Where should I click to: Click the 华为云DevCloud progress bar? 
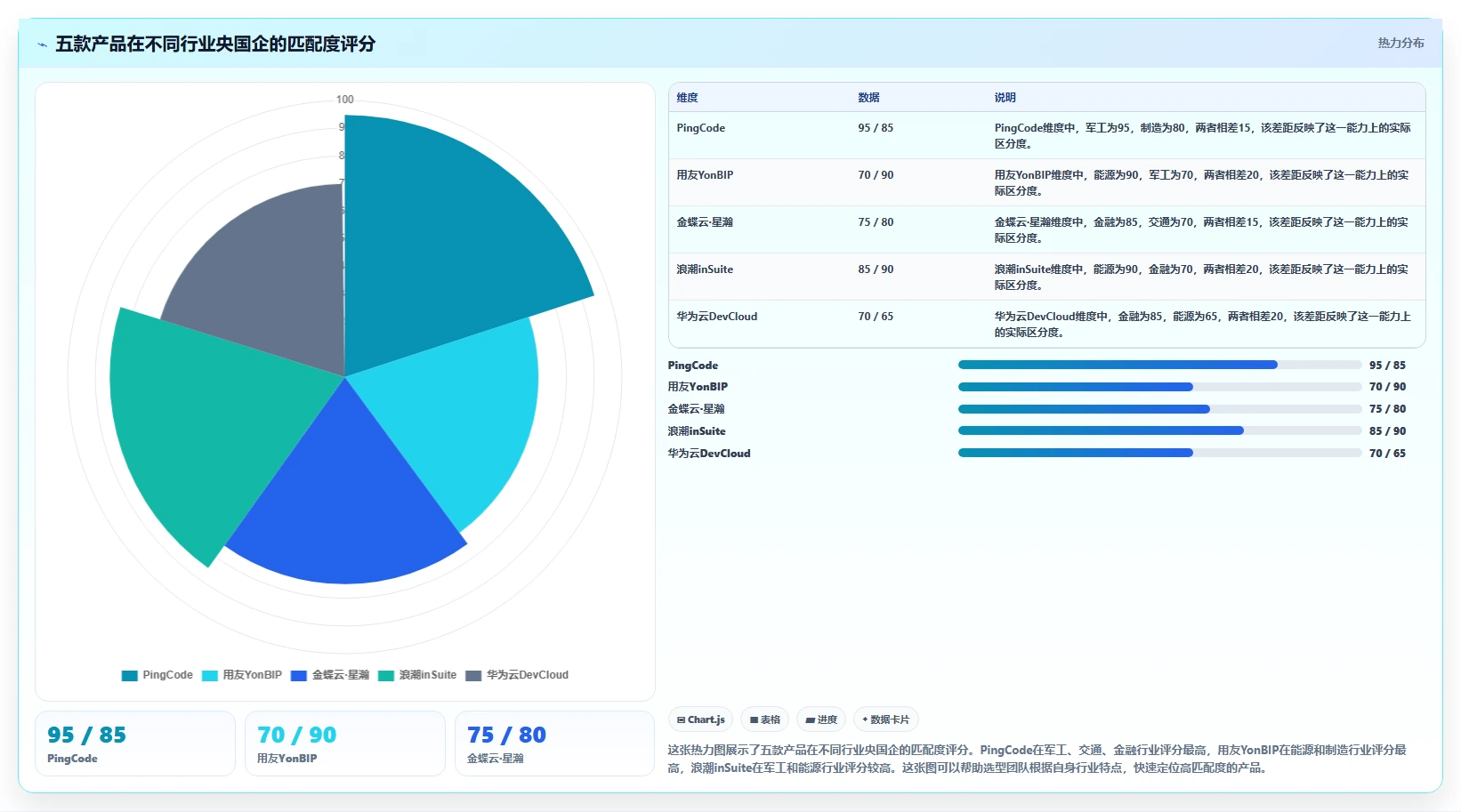[x=1159, y=453]
